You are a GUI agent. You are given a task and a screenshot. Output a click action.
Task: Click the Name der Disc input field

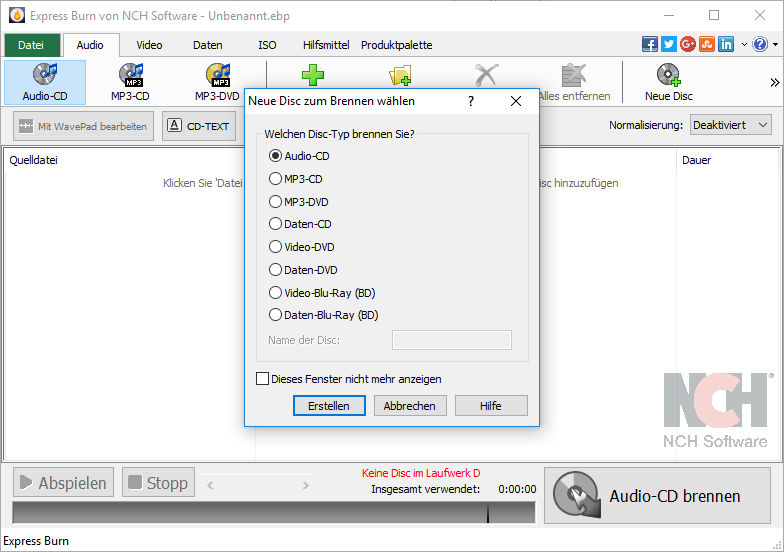452,340
